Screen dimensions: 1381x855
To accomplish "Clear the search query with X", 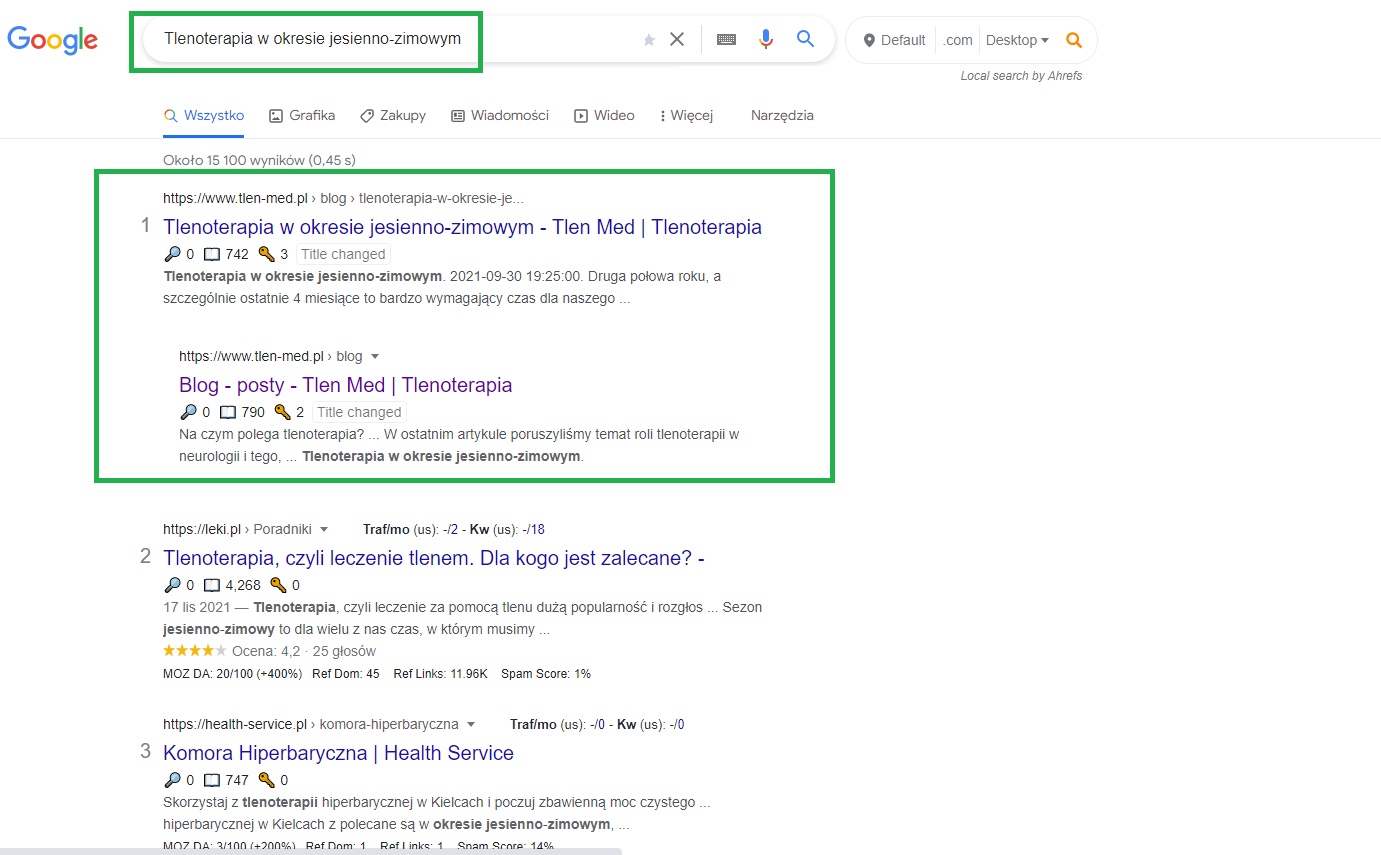I will pos(677,40).
